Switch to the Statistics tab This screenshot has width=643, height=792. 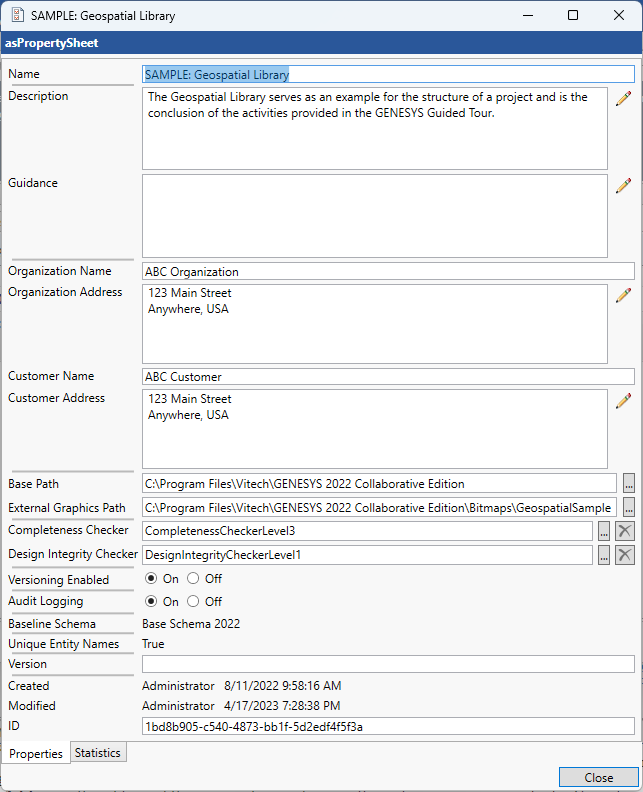pos(98,753)
